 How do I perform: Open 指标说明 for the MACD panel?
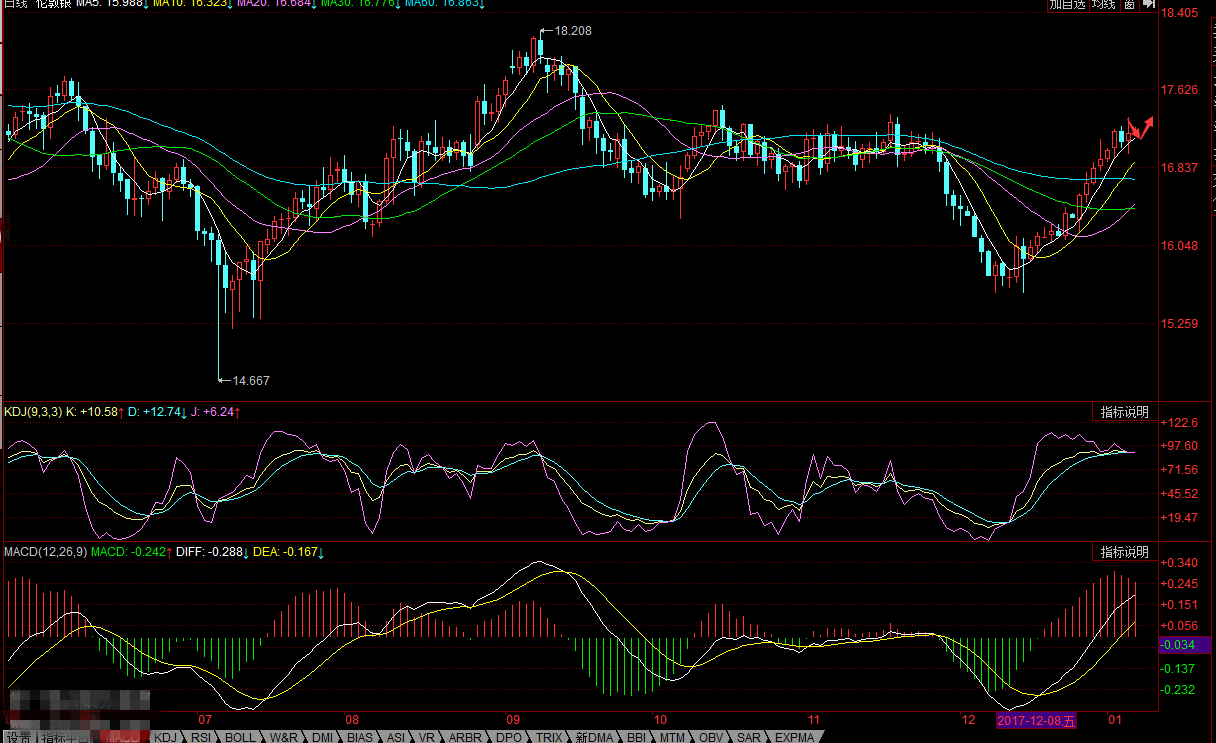[1125, 552]
